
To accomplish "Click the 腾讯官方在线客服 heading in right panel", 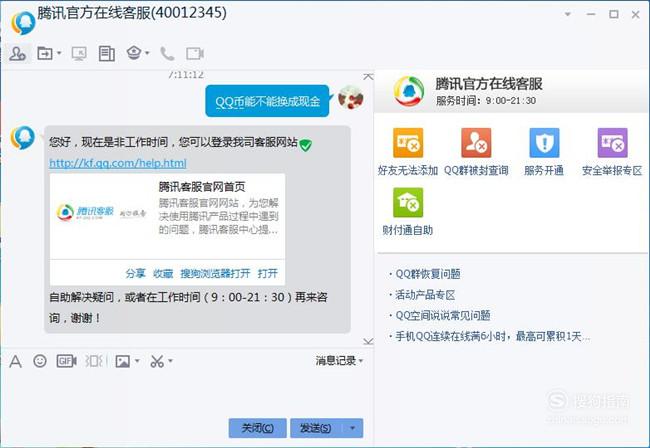I will tap(489, 84).
